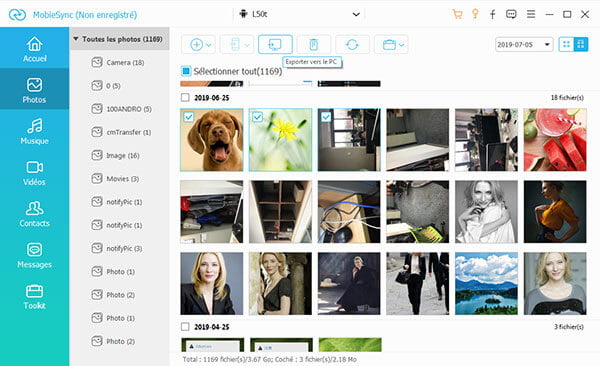The width and height of the screenshot is (600, 366).
Task: Open the hamburger menu
Action: click(531, 14)
